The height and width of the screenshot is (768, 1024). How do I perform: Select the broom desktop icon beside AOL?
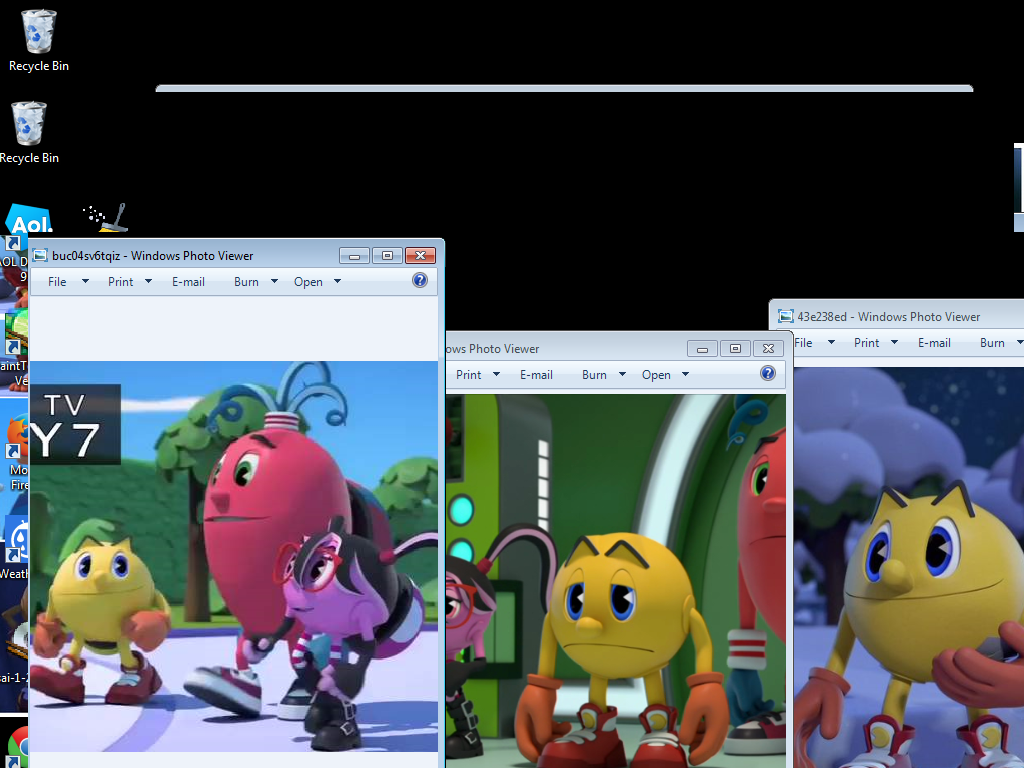[x=106, y=217]
